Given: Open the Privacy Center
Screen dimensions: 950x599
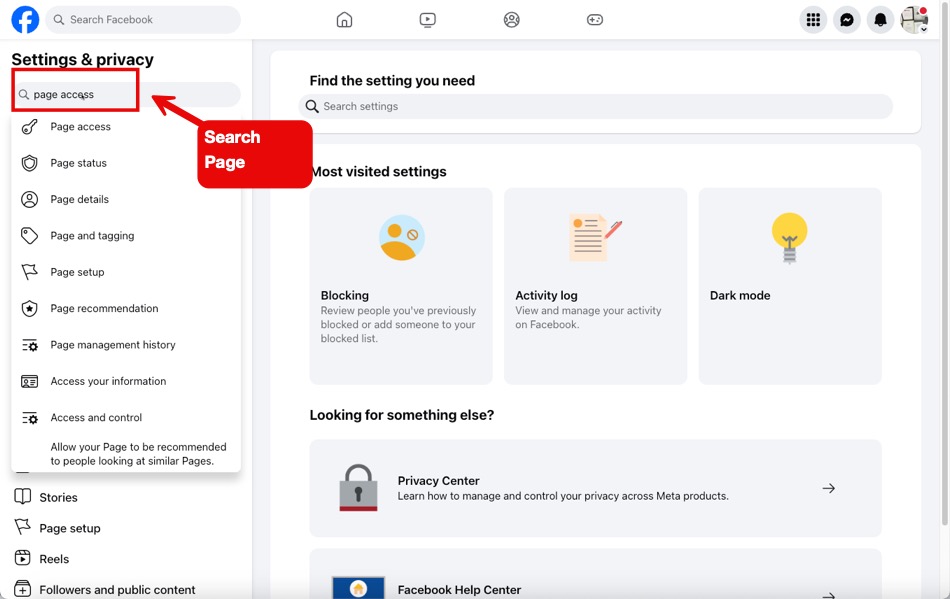Looking at the screenshot, I should pyautogui.click(x=595, y=488).
